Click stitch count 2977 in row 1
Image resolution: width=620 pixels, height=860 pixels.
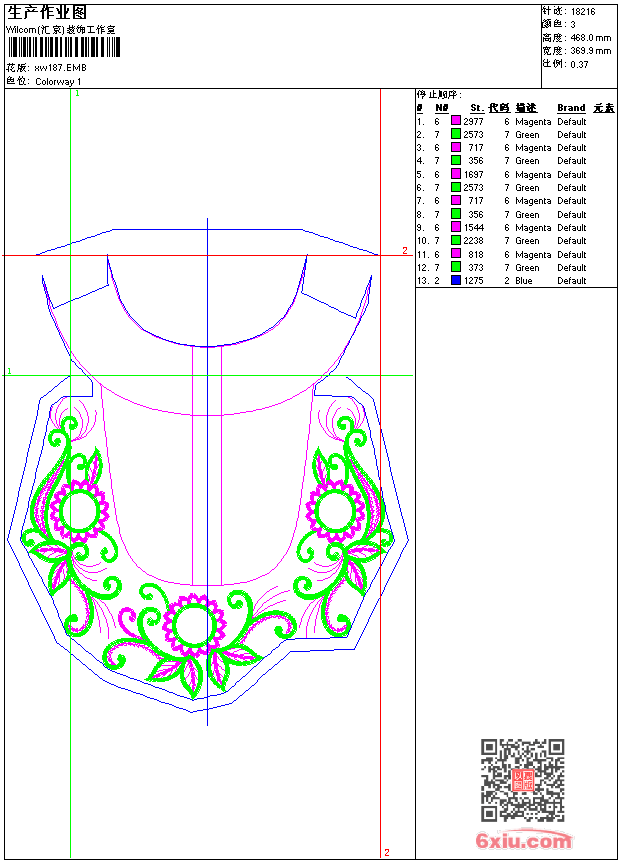pyautogui.click(x=473, y=121)
